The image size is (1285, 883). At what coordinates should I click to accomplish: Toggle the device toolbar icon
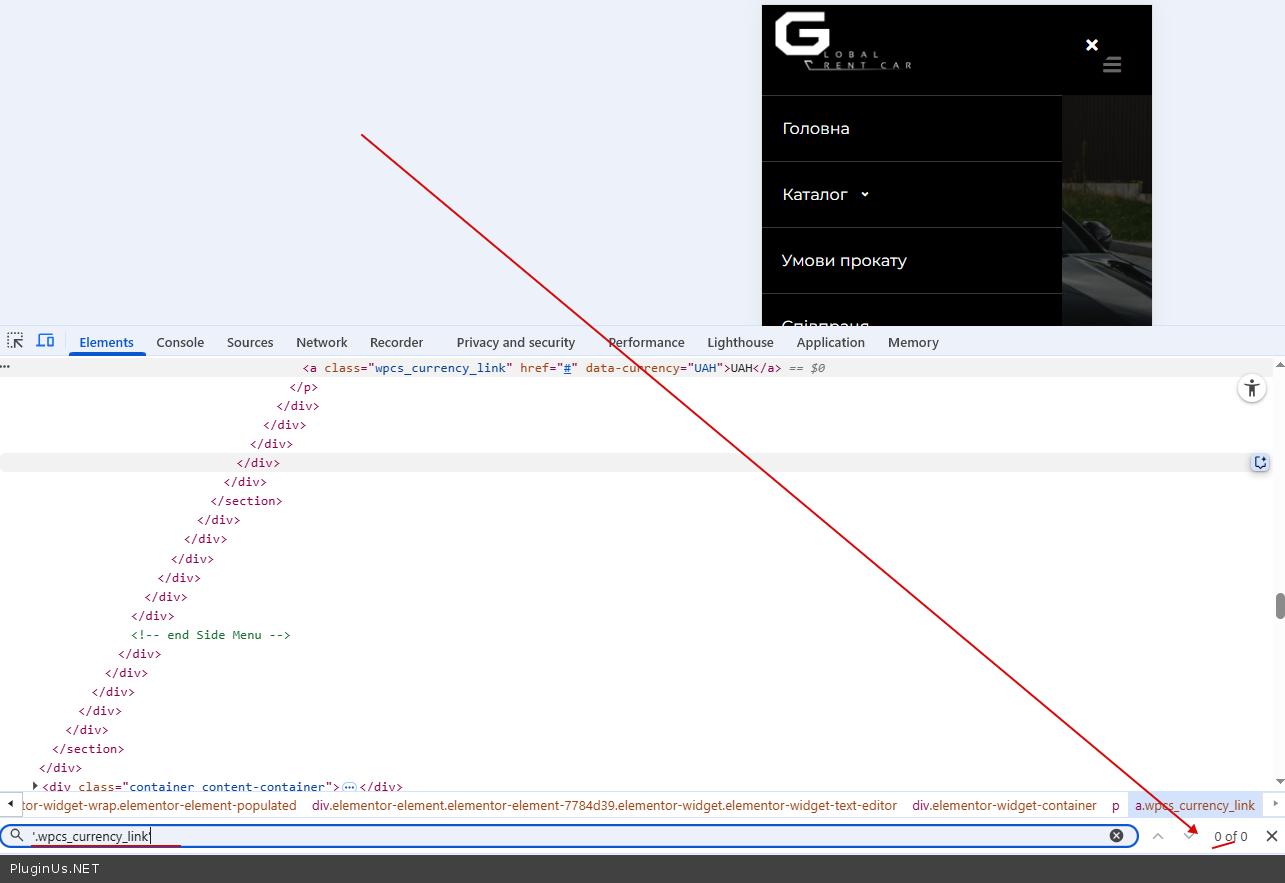(x=45, y=341)
